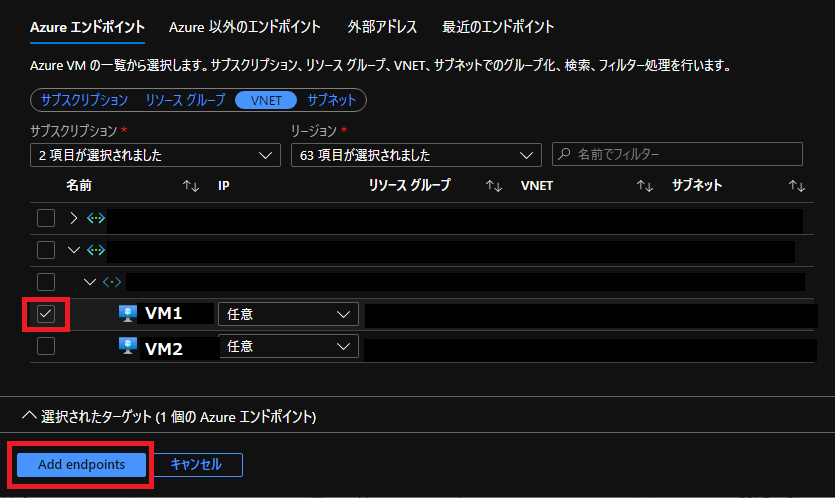Click the VNET column header label

pyautogui.click(x=537, y=186)
